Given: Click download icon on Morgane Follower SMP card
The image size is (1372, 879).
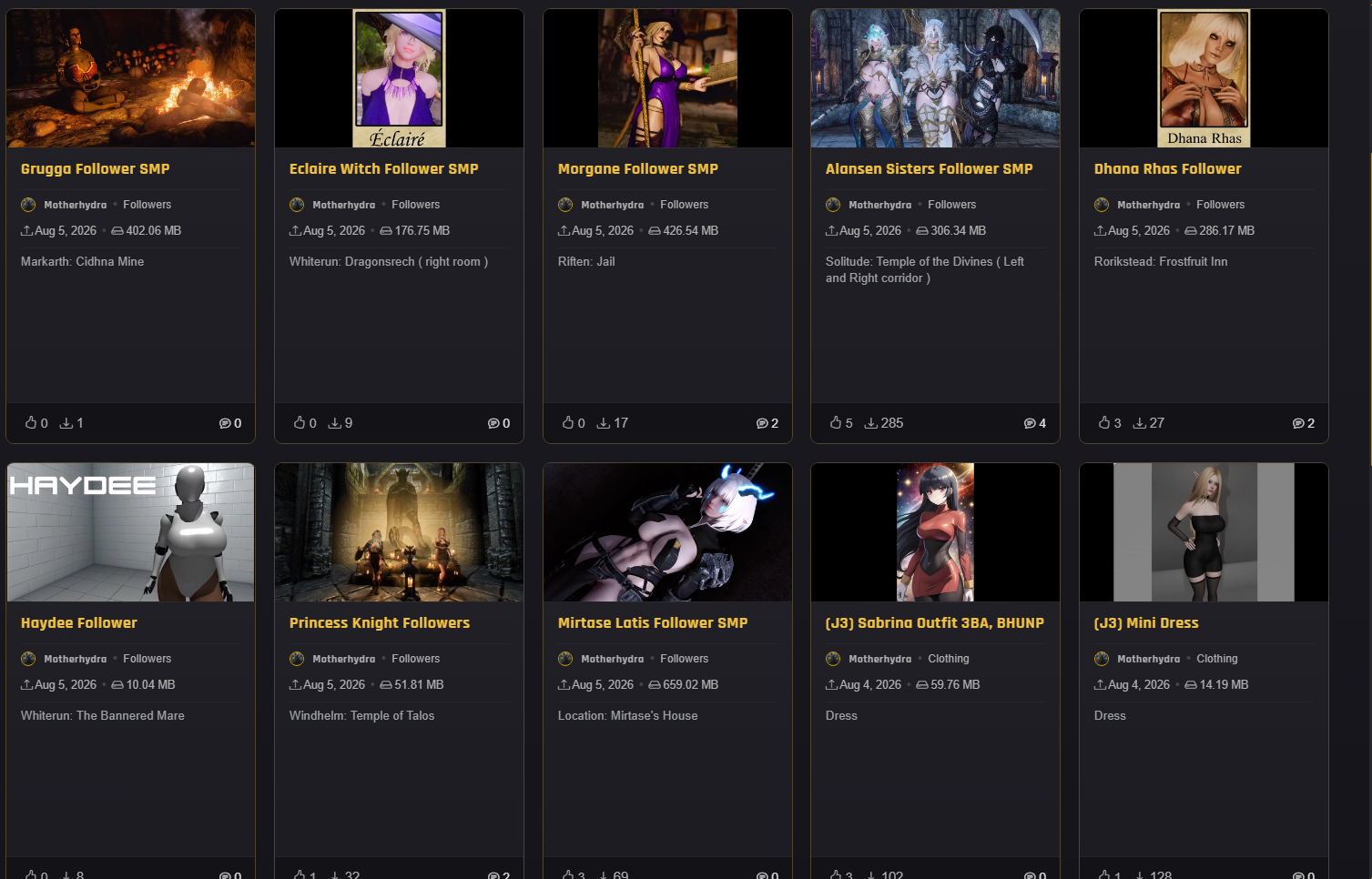Looking at the screenshot, I should point(604,423).
